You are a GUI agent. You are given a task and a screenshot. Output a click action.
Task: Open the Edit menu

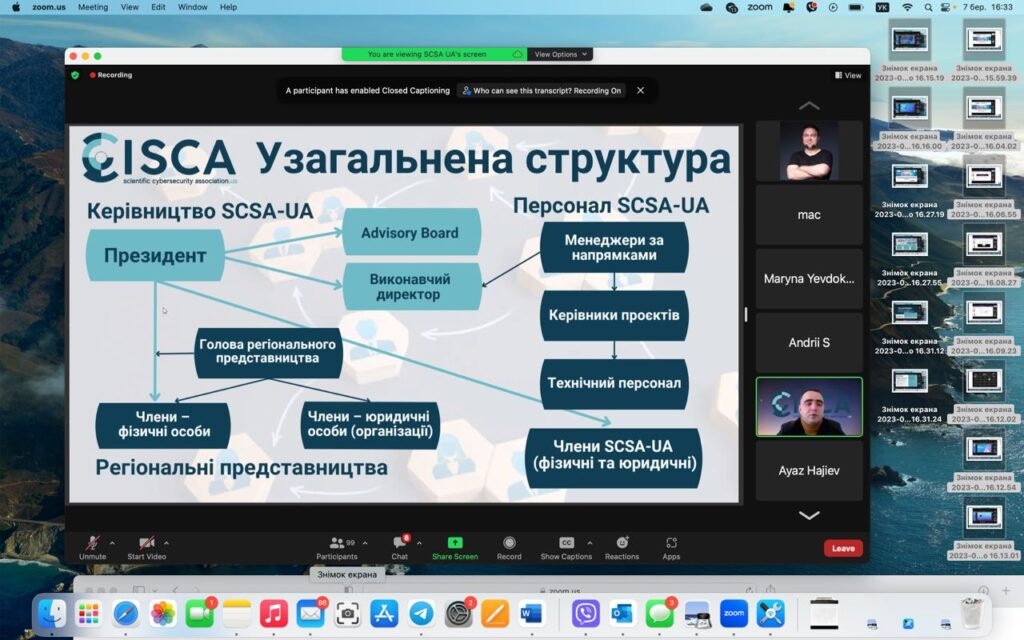click(x=158, y=7)
